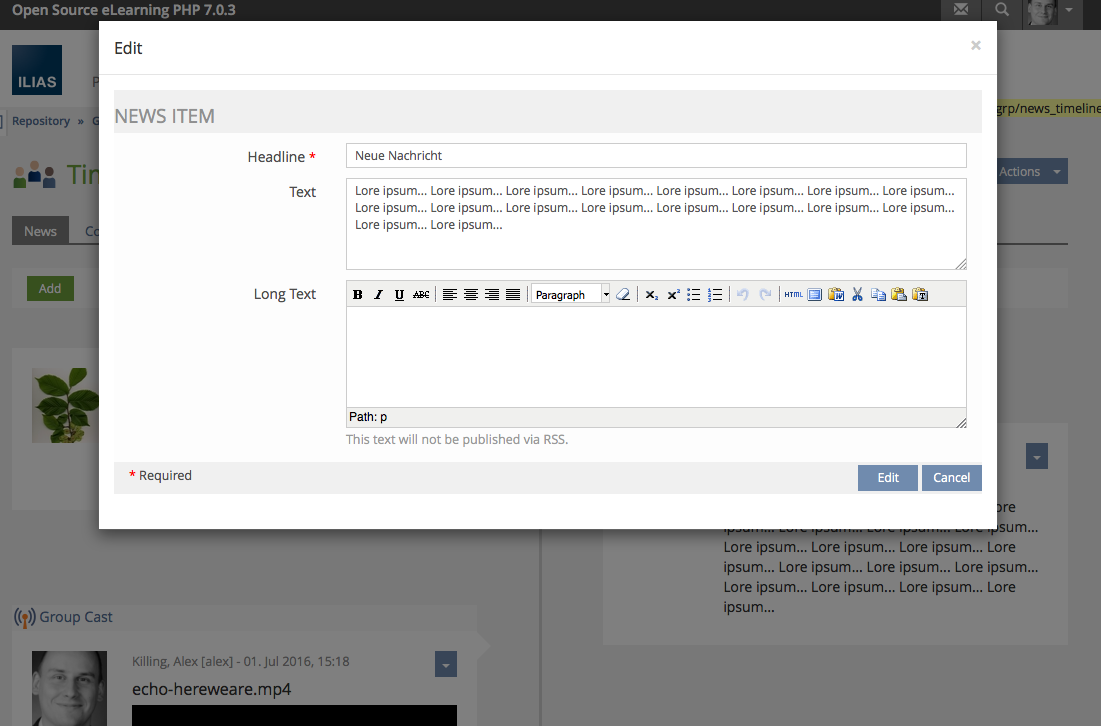
Task: Click the align center icon
Action: pos(471,295)
